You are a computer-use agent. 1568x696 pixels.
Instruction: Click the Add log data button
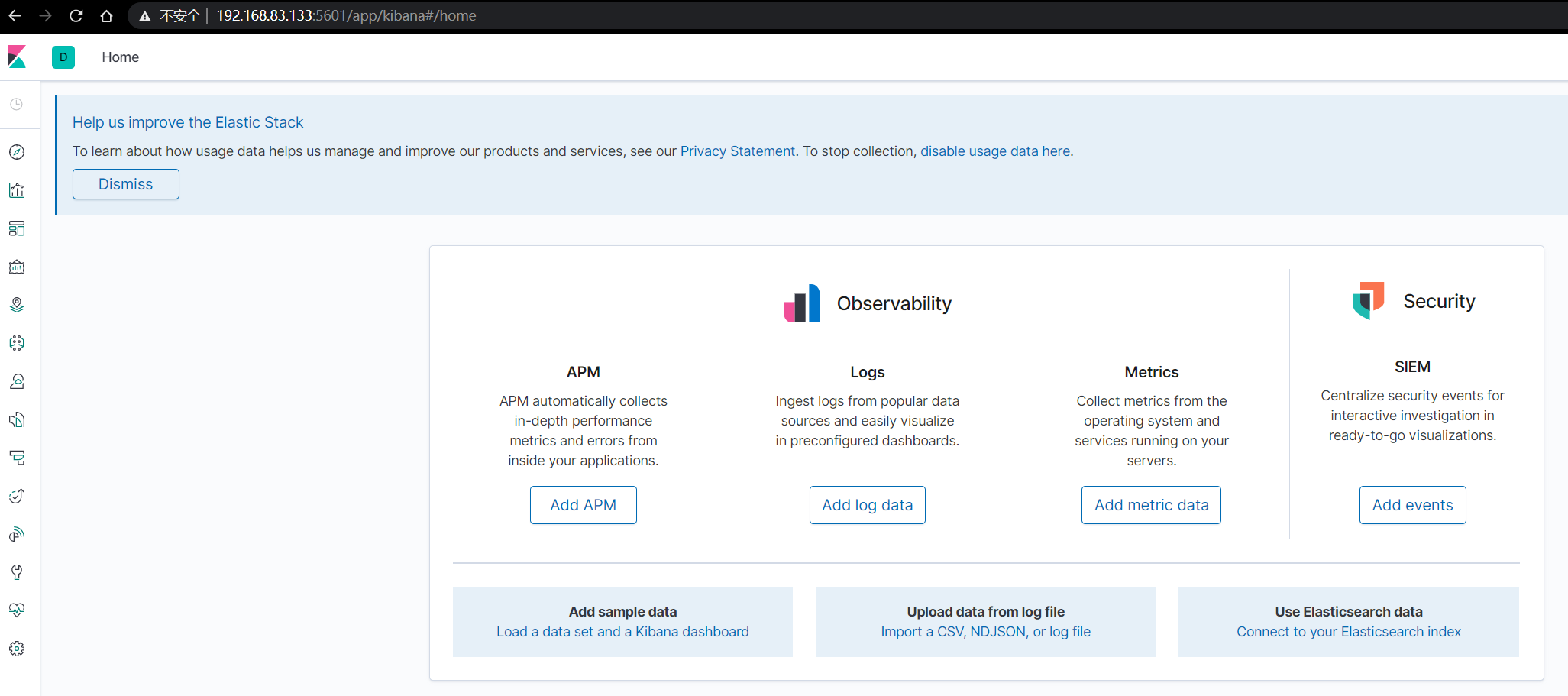(x=868, y=505)
